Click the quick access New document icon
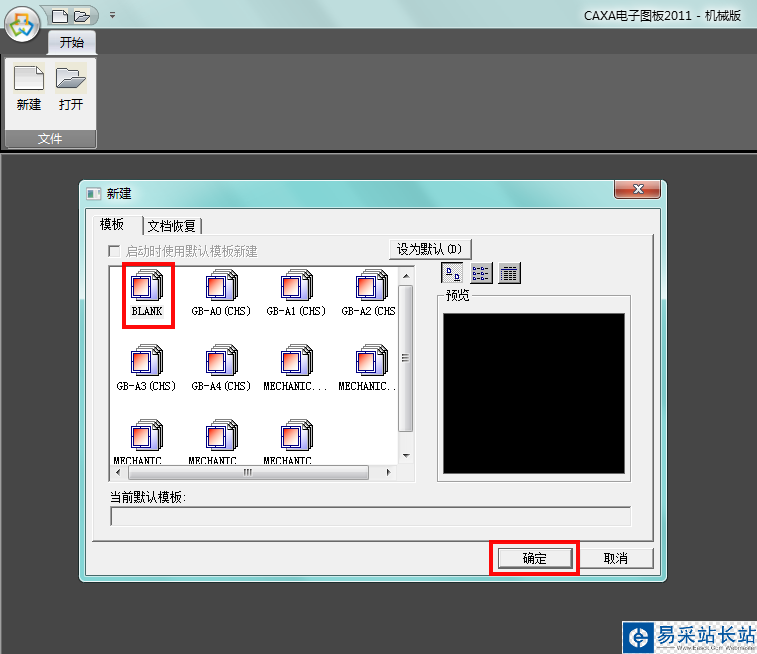This screenshot has width=757, height=654. click(x=60, y=16)
